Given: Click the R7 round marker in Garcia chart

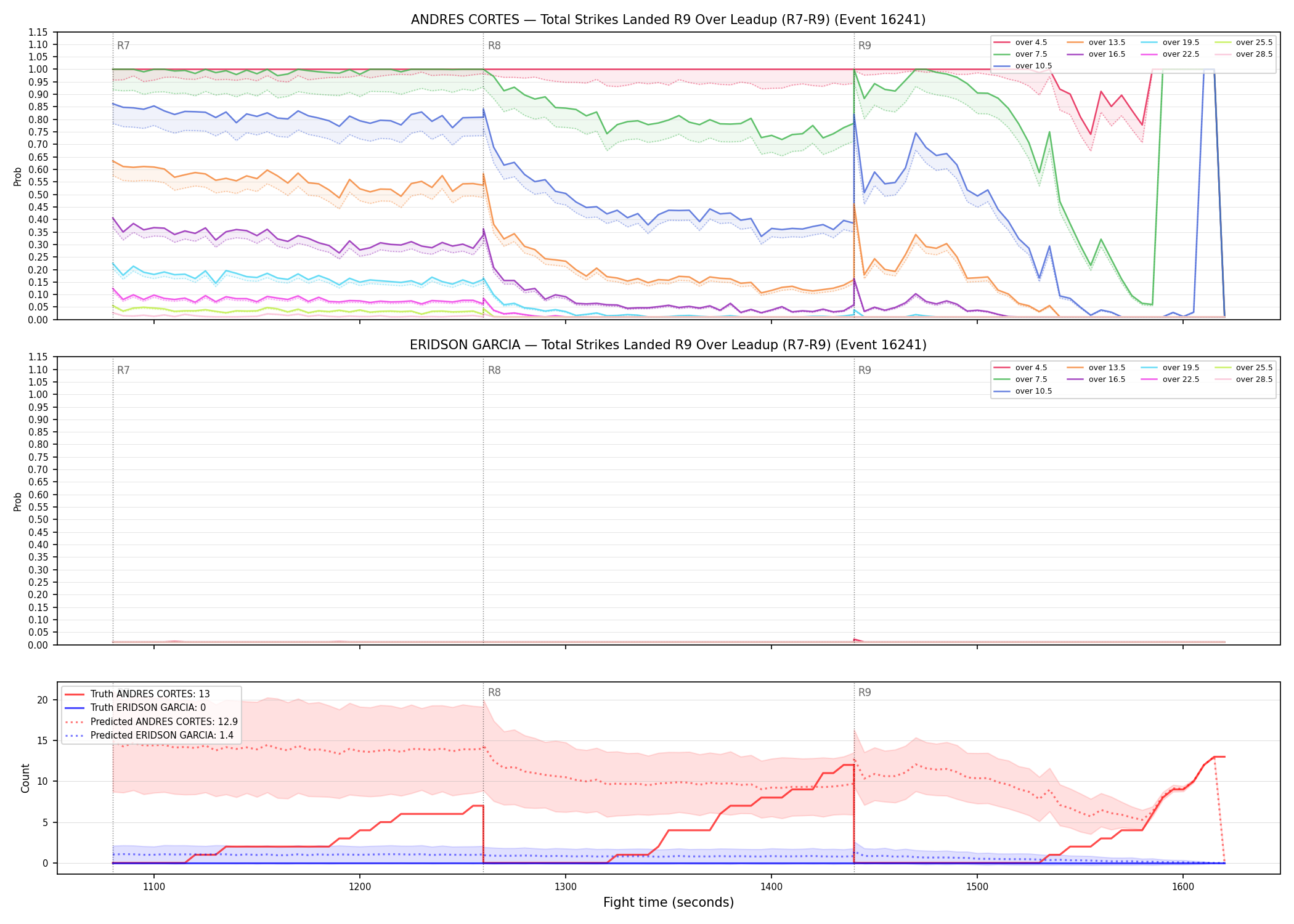Looking at the screenshot, I should tap(123, 371).
